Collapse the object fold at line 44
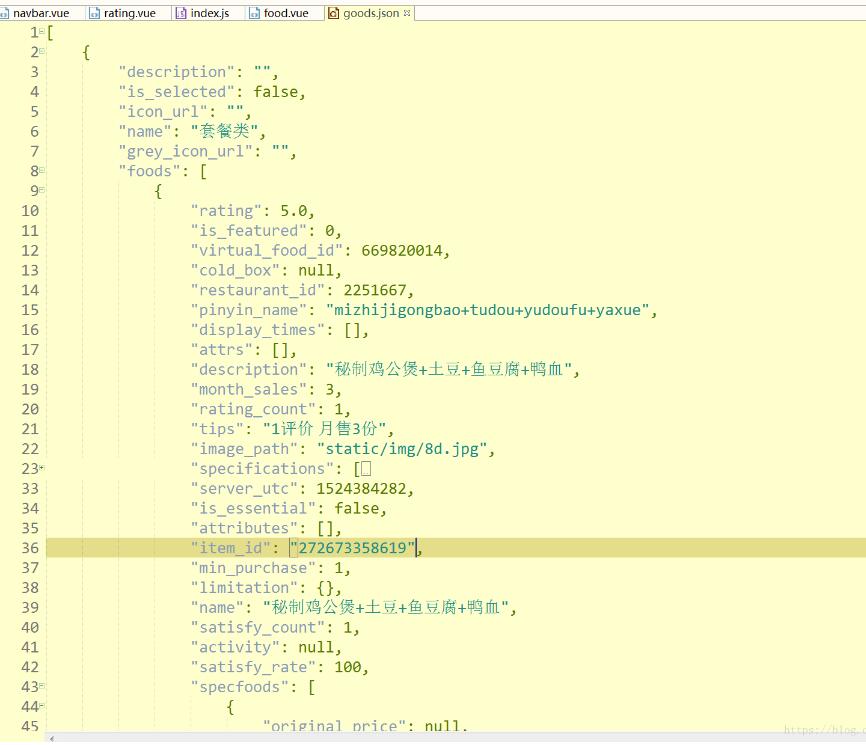866x745 pixels. coord(41,707)
